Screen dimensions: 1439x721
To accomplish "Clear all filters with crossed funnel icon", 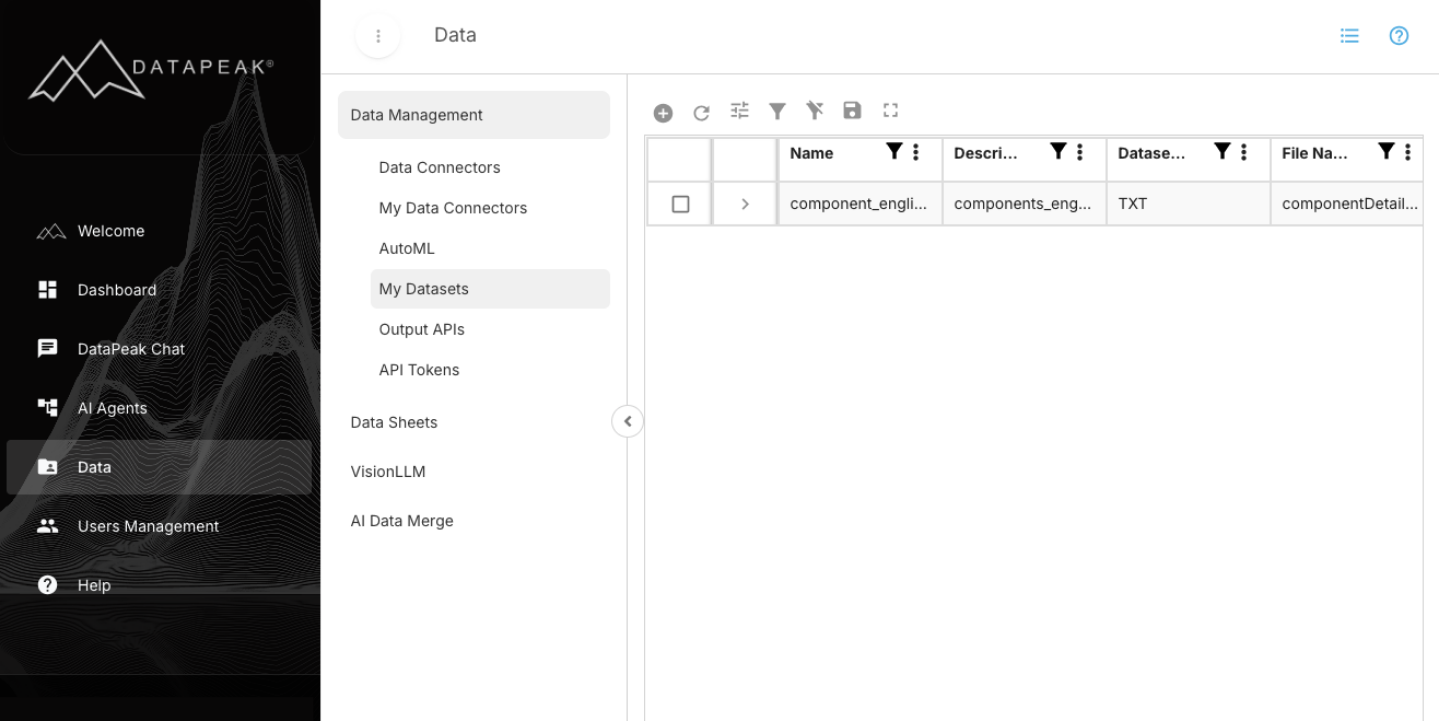I will (x=815, y=110).
